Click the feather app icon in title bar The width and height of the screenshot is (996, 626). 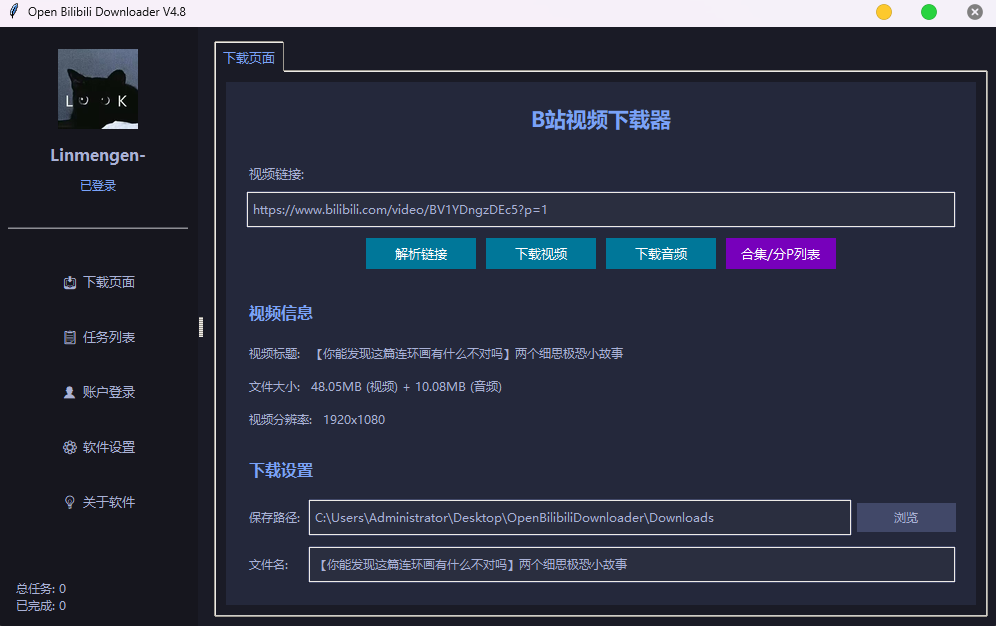click(13, 11)
